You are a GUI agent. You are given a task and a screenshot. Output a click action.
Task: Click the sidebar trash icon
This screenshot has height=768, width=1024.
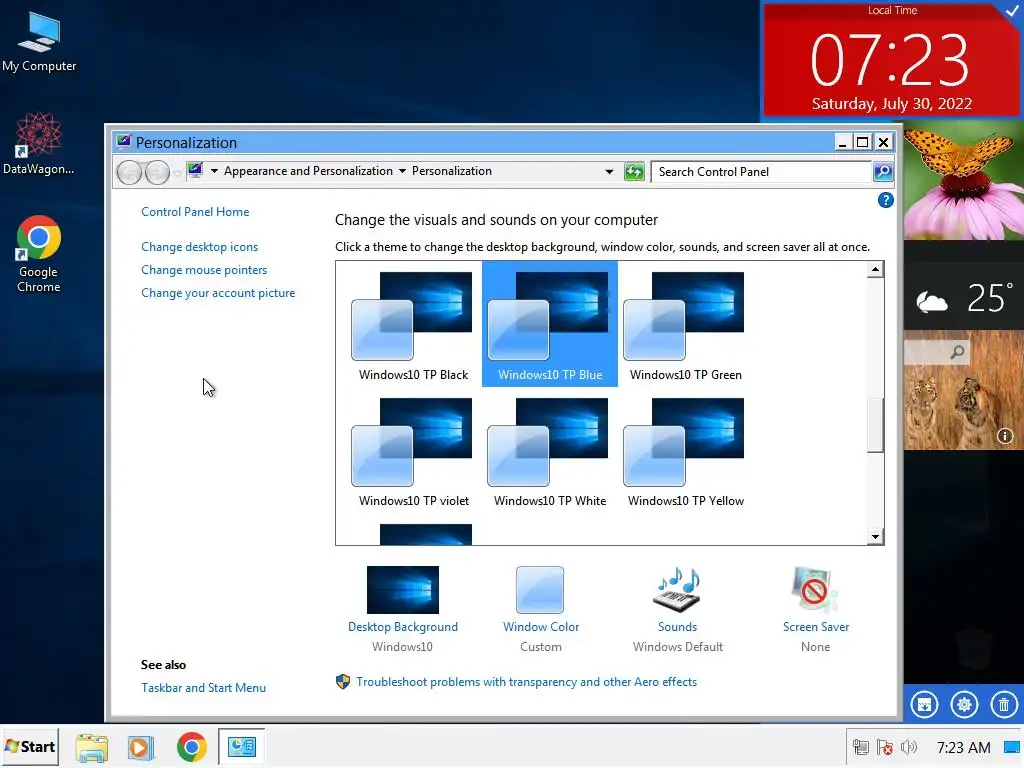[1004, 705]
